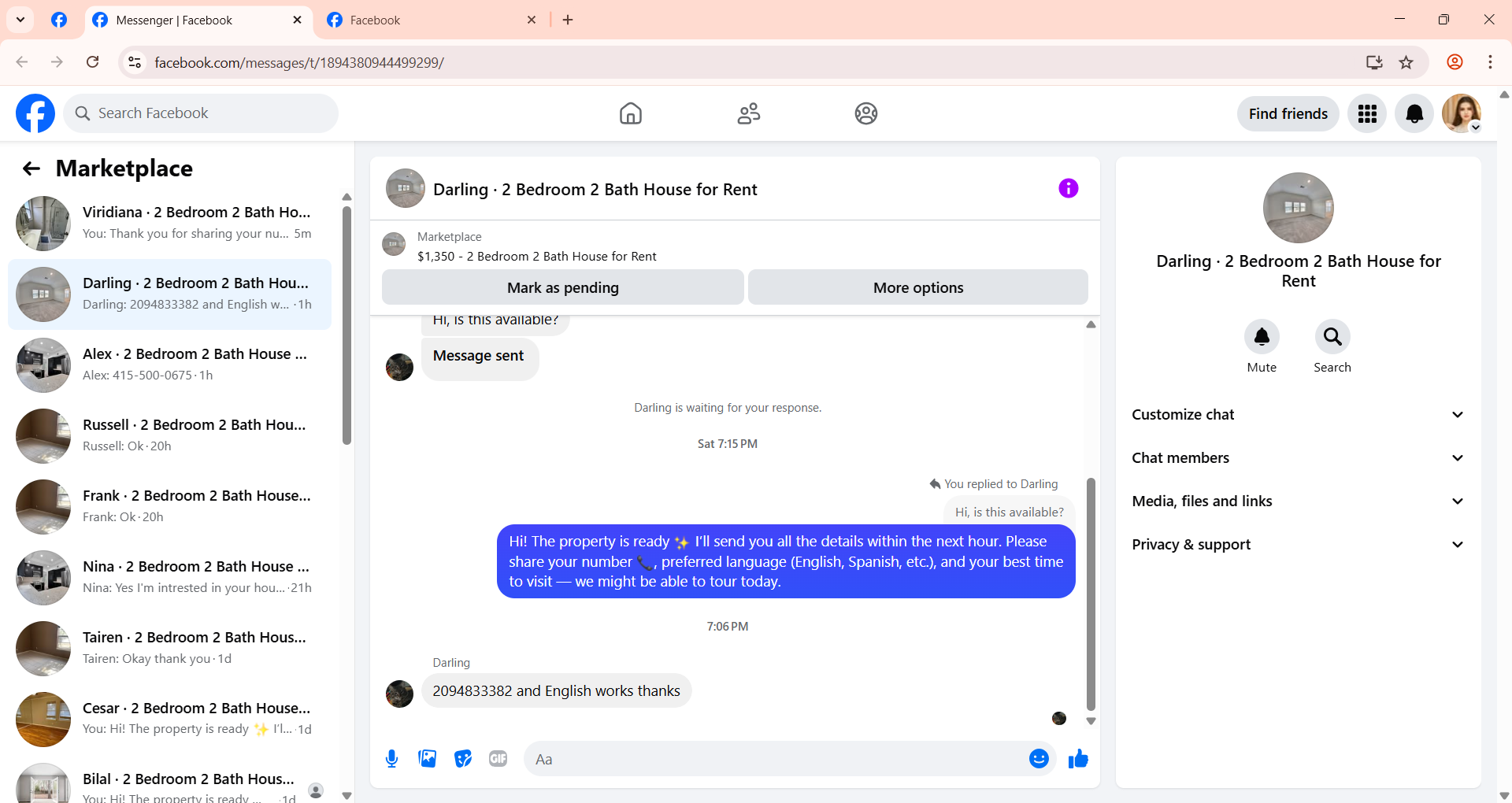Open Cesar conversation
The height and width of the screenshot is (803, 1512).
pos(169,720)
